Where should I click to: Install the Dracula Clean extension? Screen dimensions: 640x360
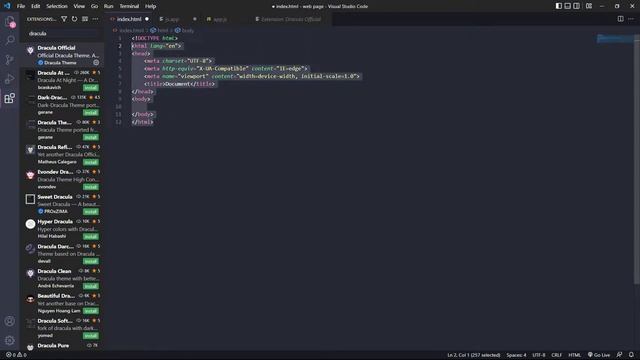pyautogui.click(x=91, y=286)
